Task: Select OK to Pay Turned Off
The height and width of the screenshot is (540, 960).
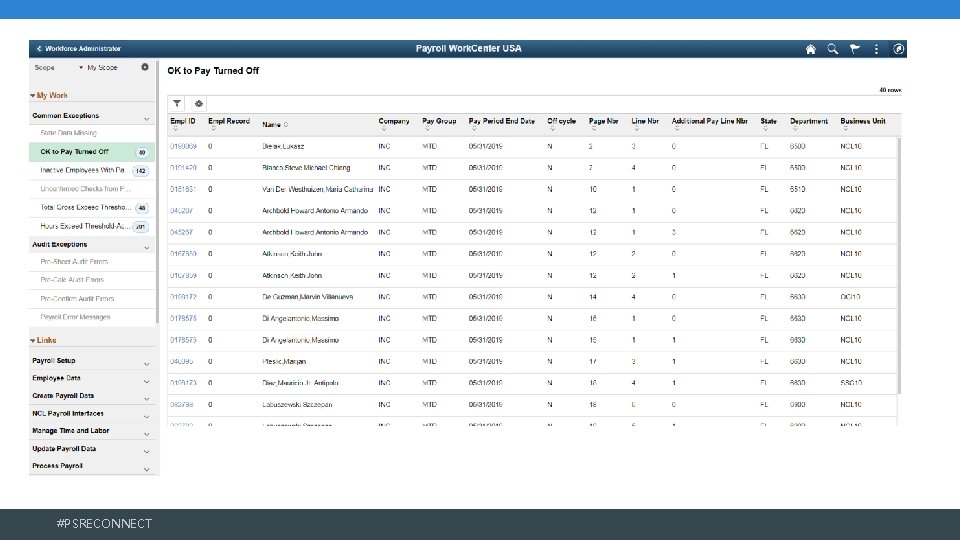Action: click(92, 152)
